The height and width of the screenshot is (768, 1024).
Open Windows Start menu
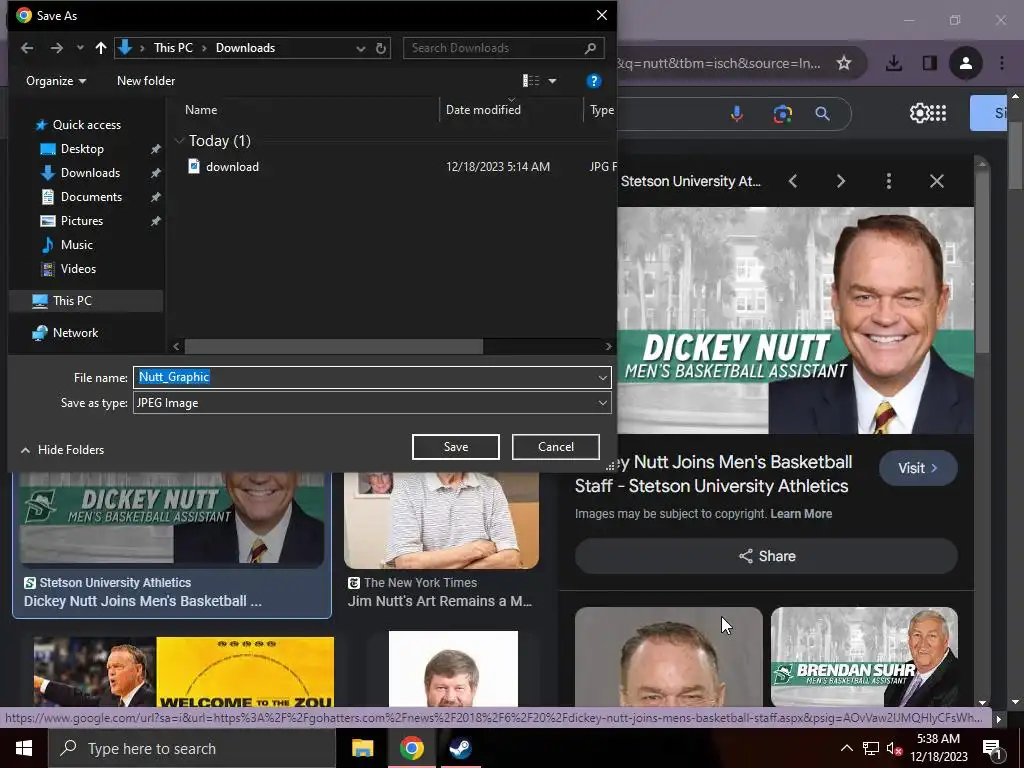(24, 748)
